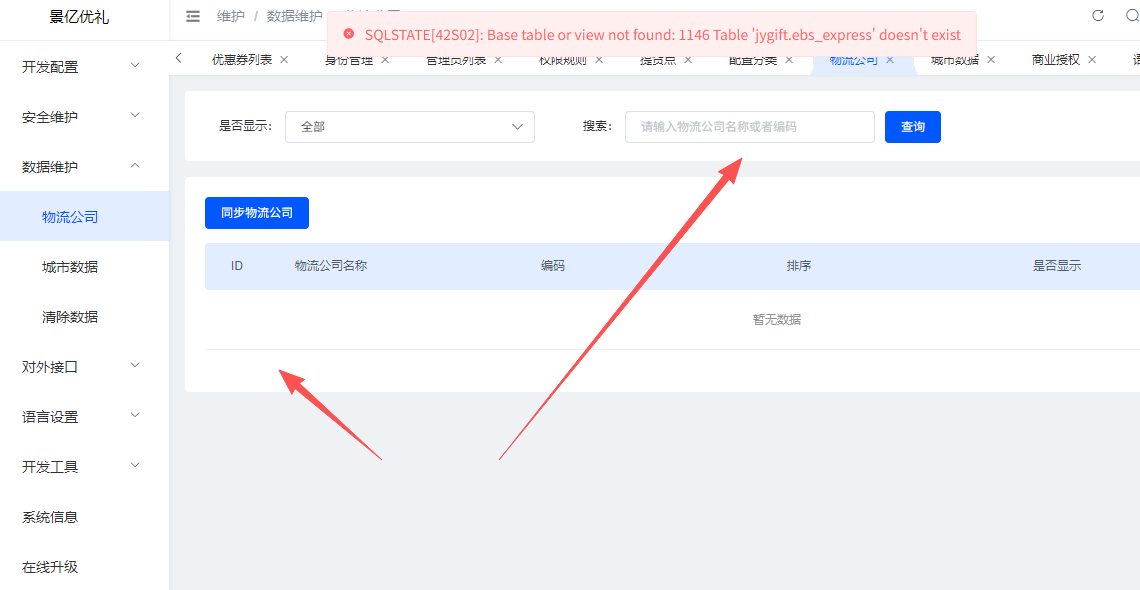The image size is (1140, 590).
Task: Click the 查询 search button
Action: (912, 126)
